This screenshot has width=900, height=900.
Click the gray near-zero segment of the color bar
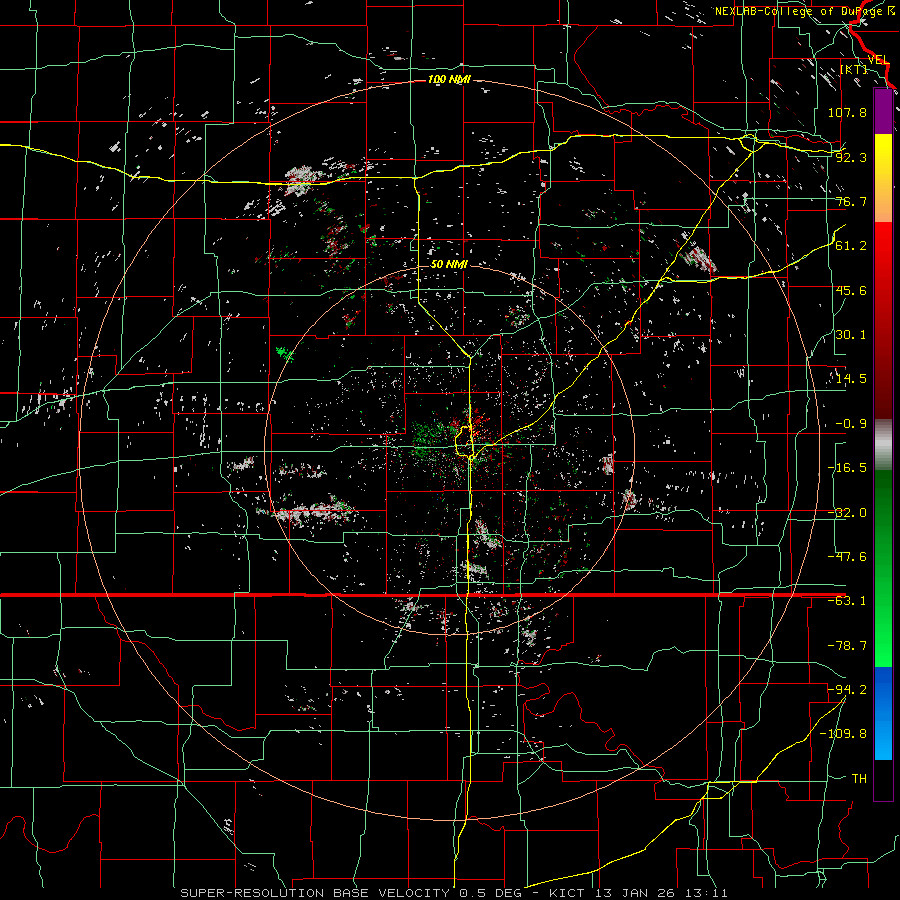click(883, 445)
